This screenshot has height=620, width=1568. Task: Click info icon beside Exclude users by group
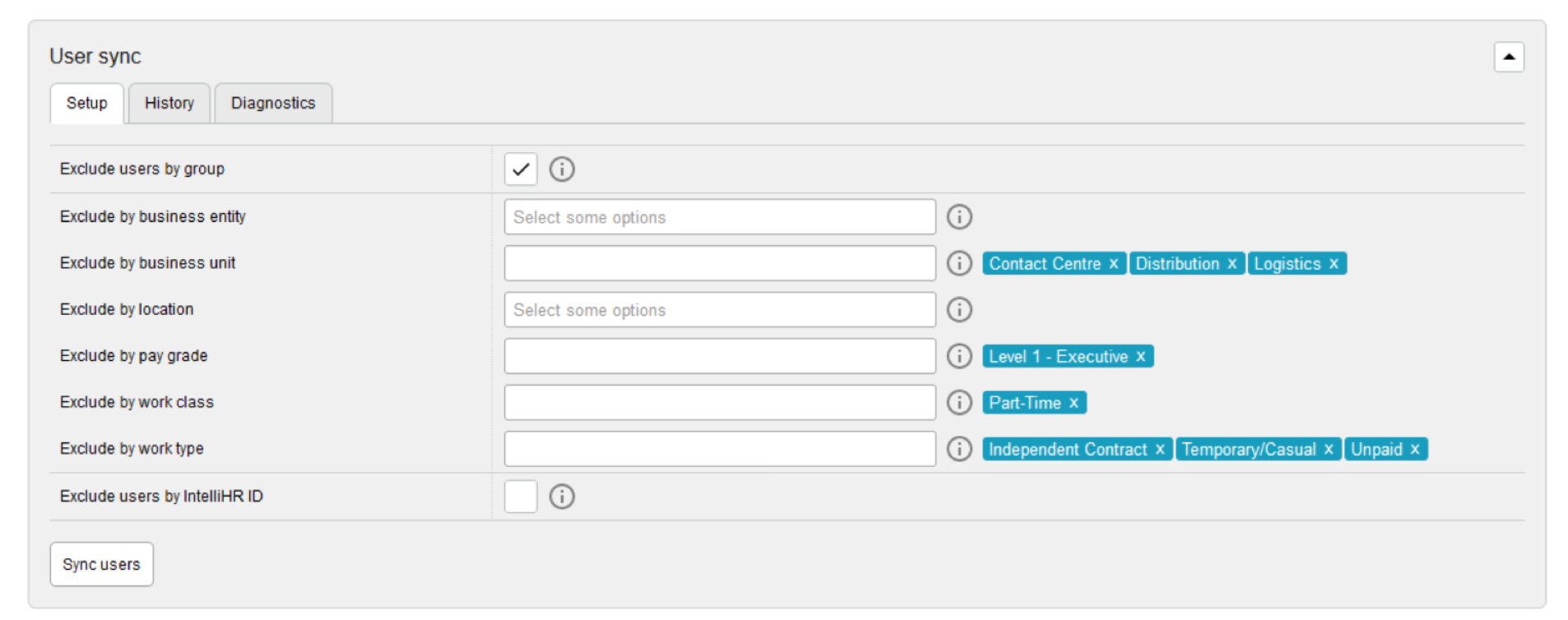[x=562, y=169]
